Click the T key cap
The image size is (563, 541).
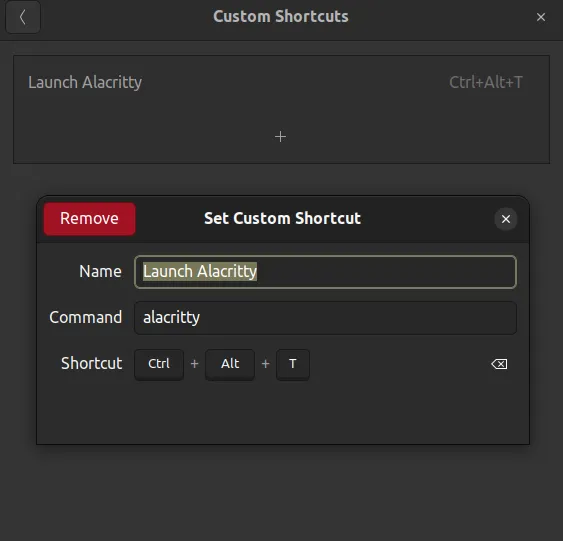point(293,364)
